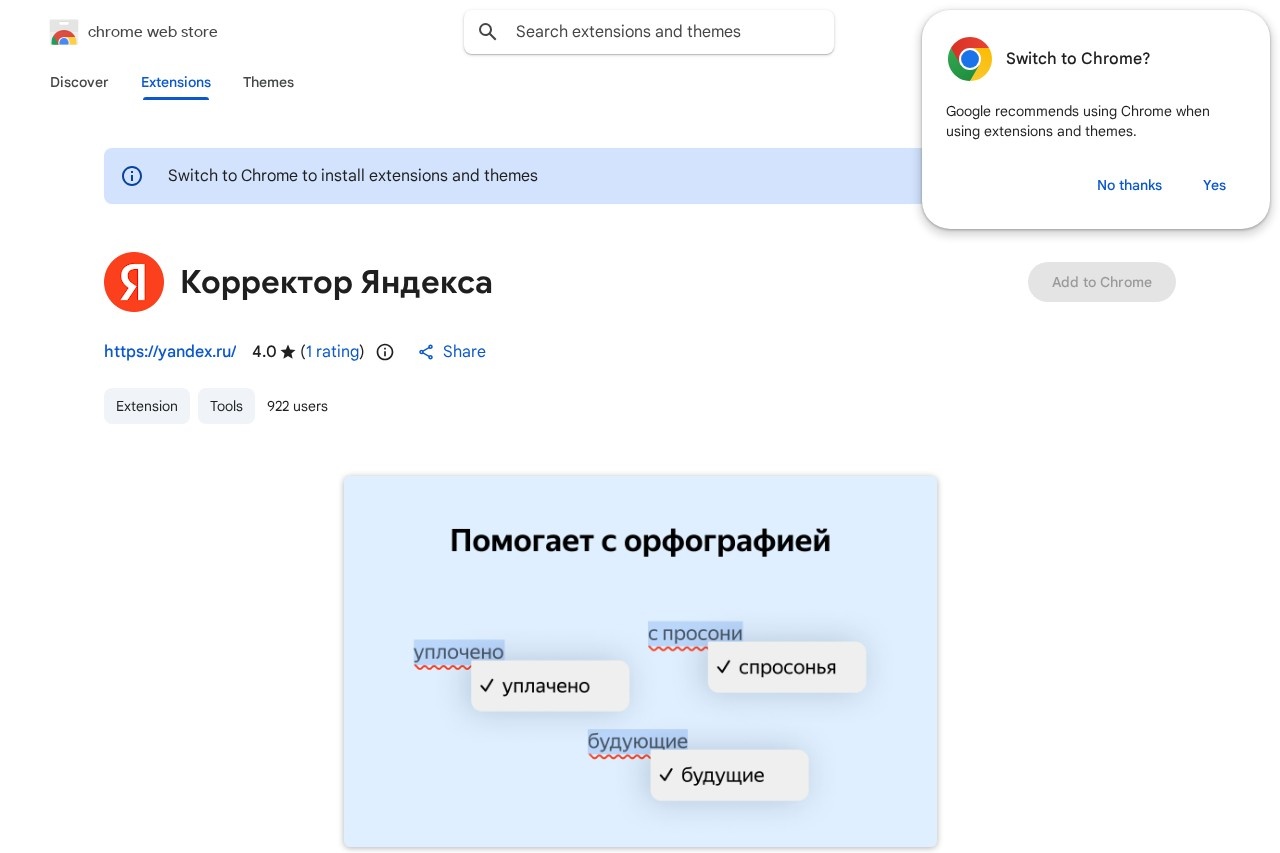Click the info icon in the blue banner

pos(132,176)
